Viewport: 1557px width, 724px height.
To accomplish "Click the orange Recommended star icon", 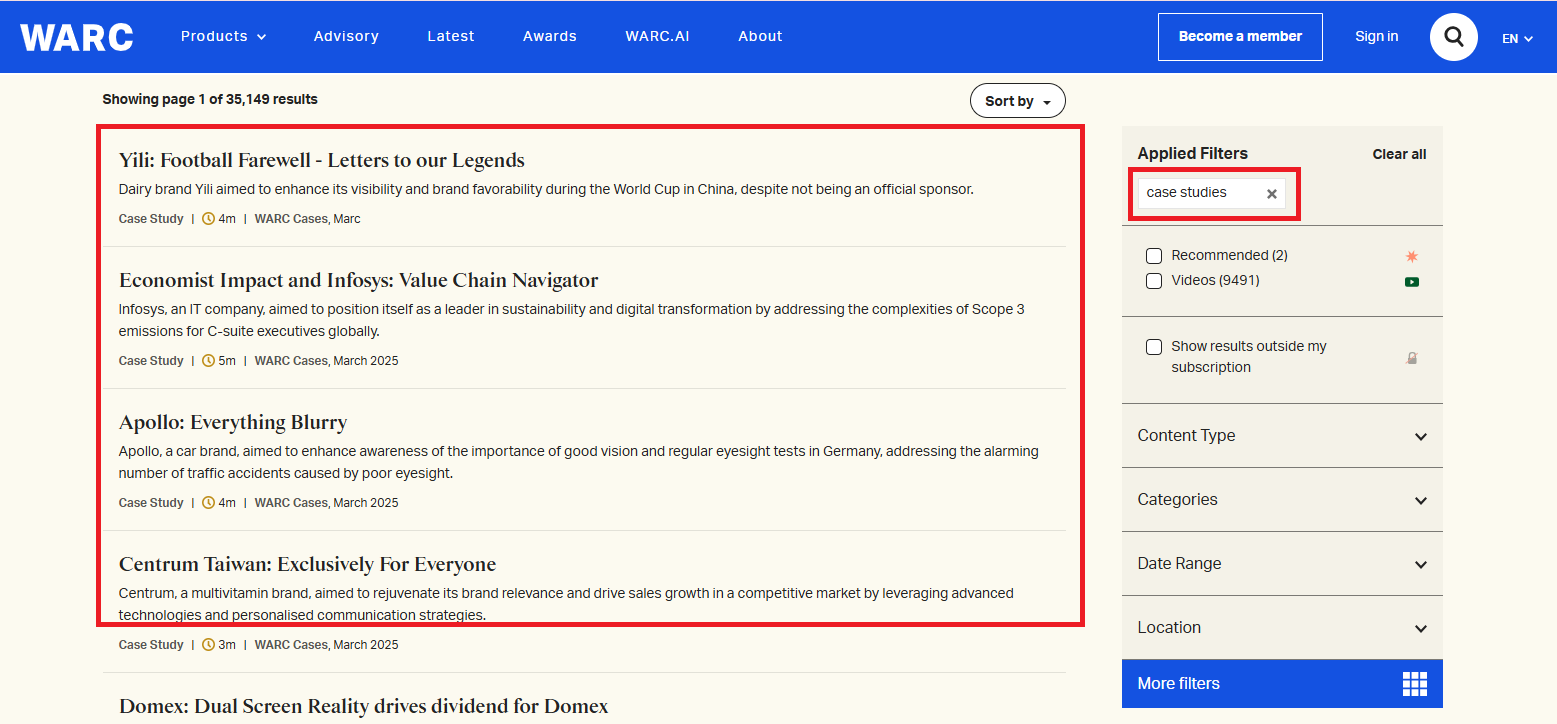I will coord(1411,256).
